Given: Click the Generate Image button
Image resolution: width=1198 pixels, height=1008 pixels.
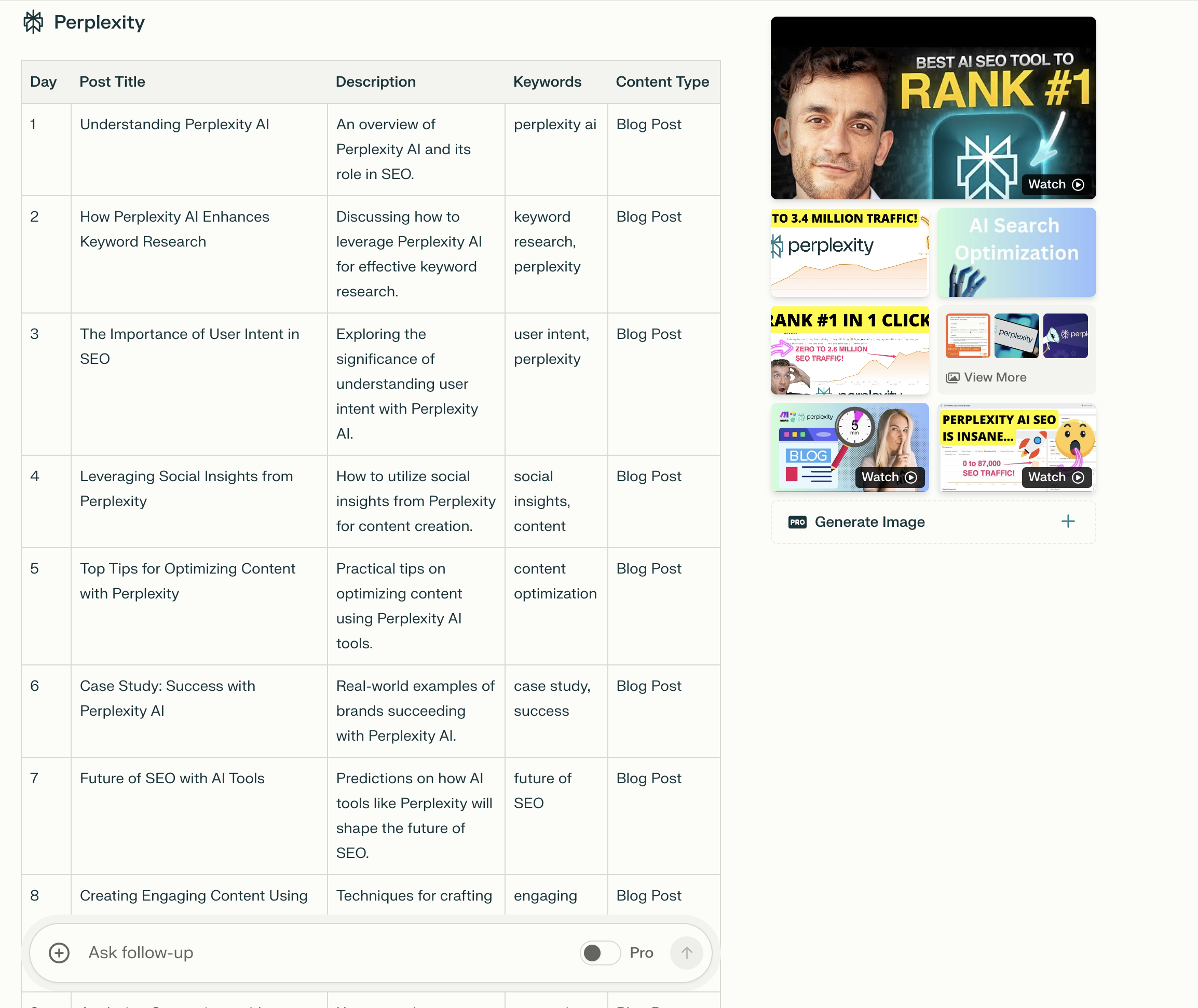Looking at the screenshot, I should click(933, 522).
